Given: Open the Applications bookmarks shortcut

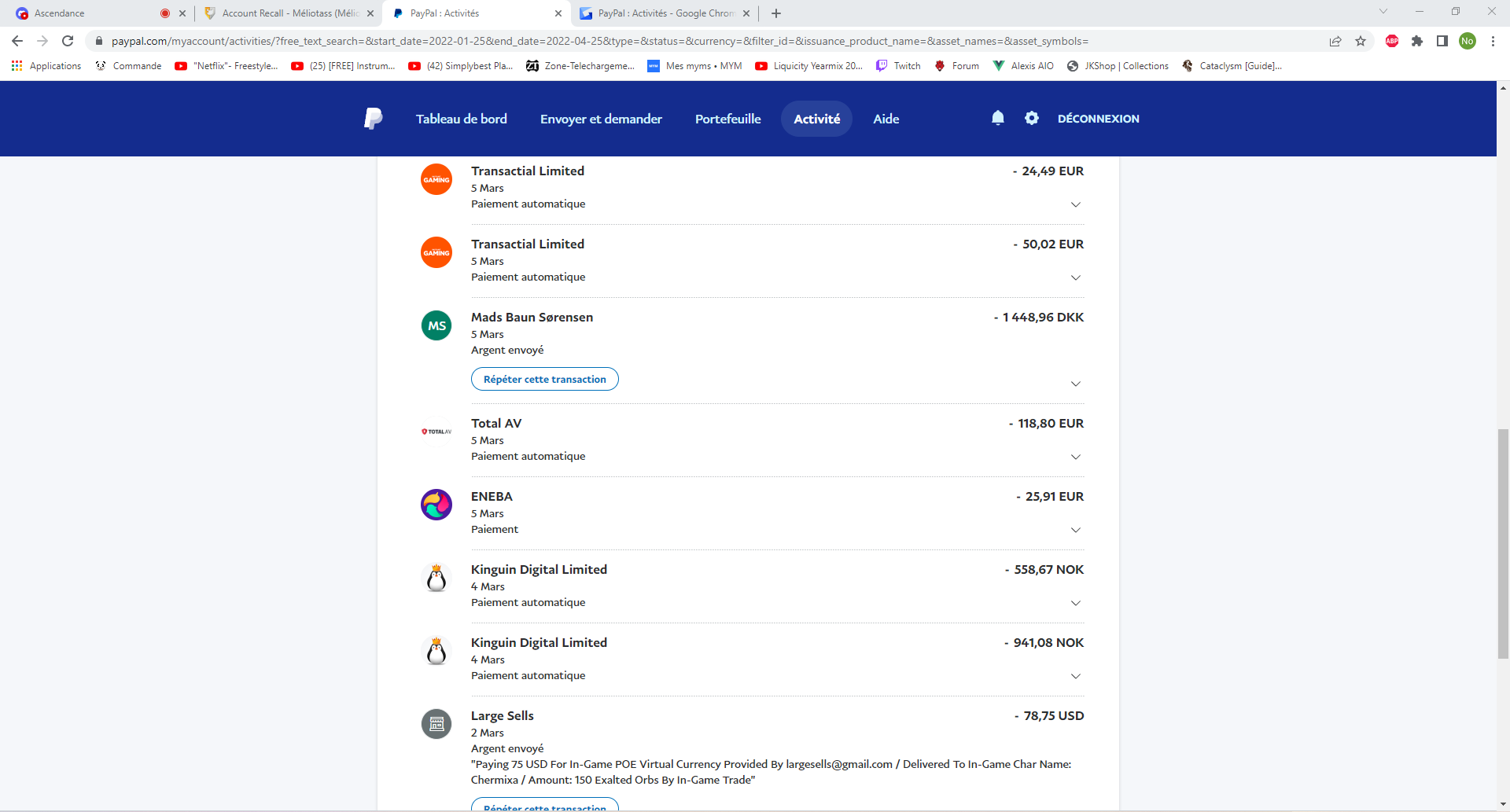Looking at the screenshot, I should 46,66.
